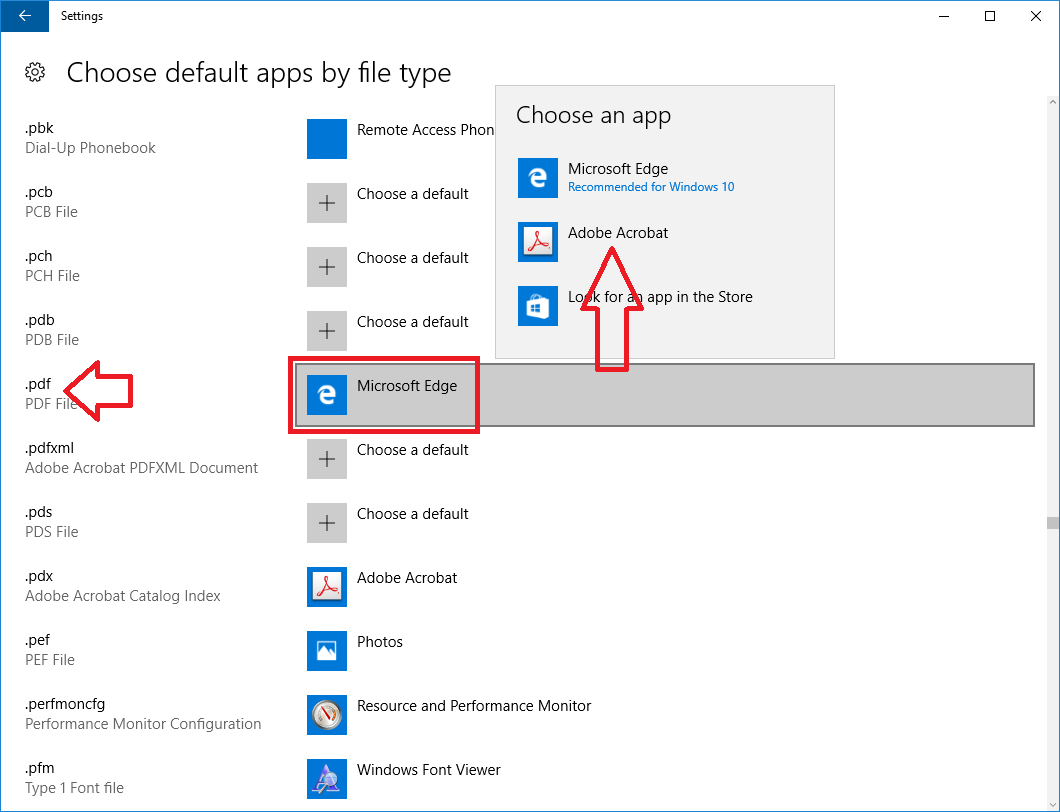Pick Adobe Acrobat from Choose an app list
Screen dimensions: 1060x812
[665, 242]
